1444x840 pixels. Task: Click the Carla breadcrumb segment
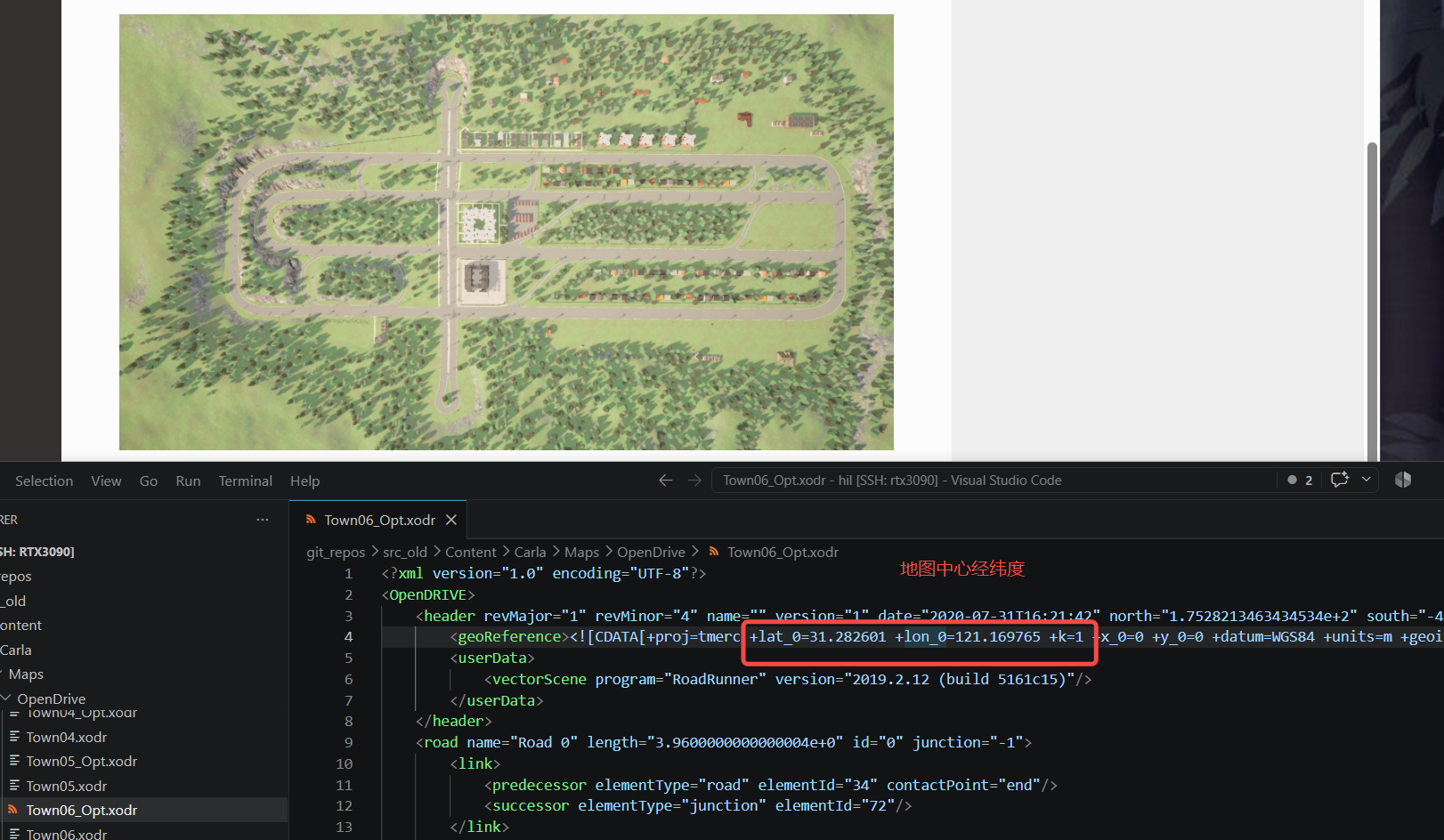click(x=530, y=552)
